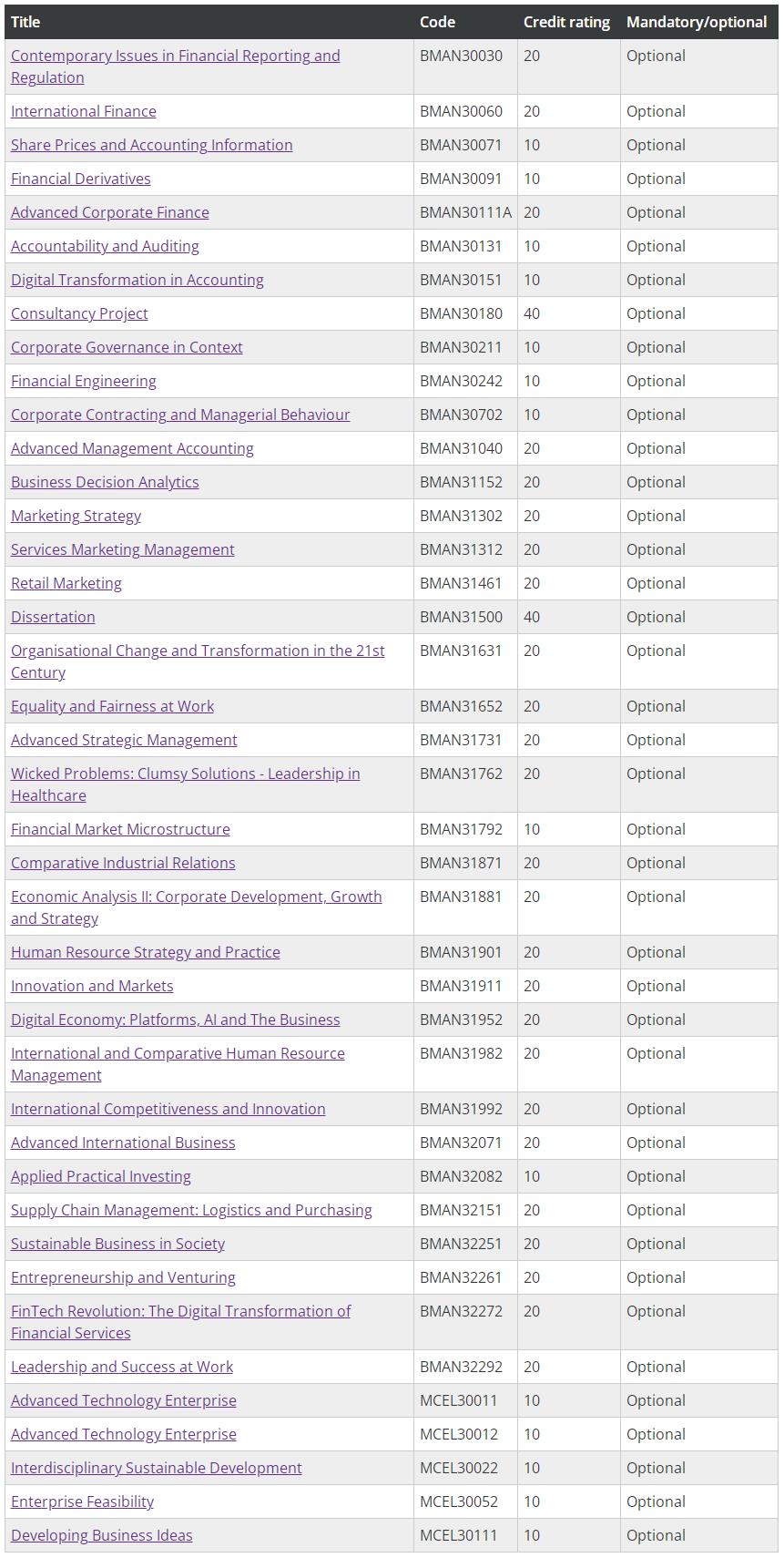Viewport: 784px width, 1568px height.
Task: Open Share Prices and Accounting Information
Action: (152, 145)
